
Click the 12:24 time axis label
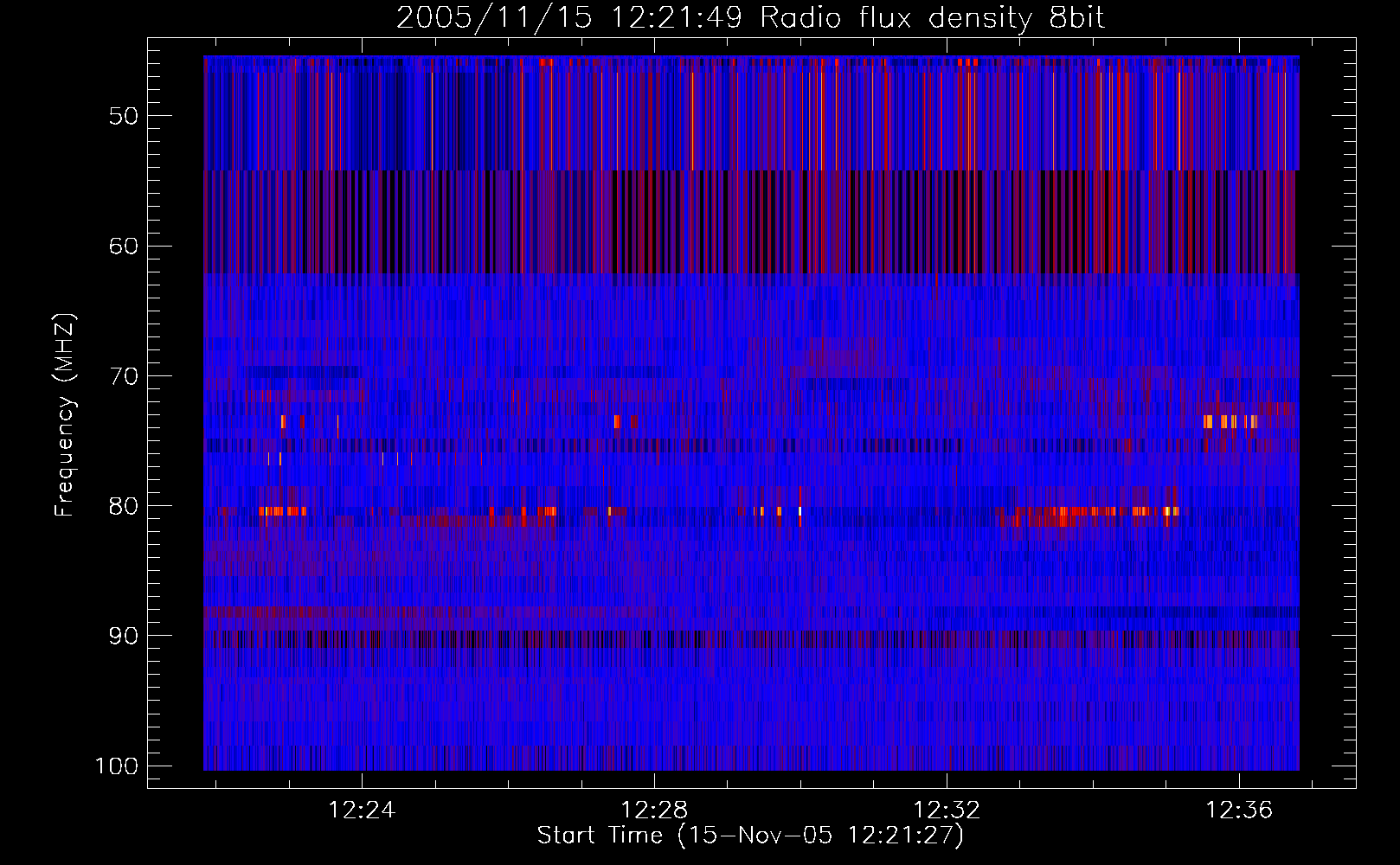coord(362,811)
